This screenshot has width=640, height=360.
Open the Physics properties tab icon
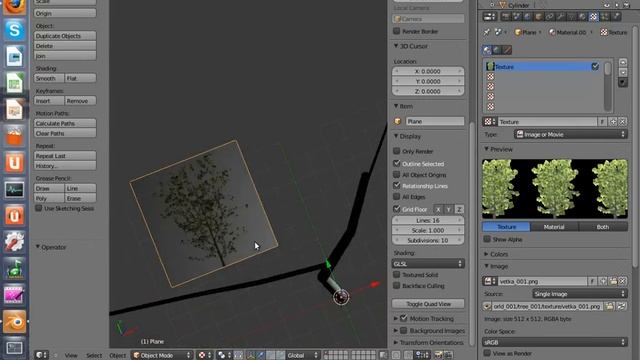pos(616,16)
